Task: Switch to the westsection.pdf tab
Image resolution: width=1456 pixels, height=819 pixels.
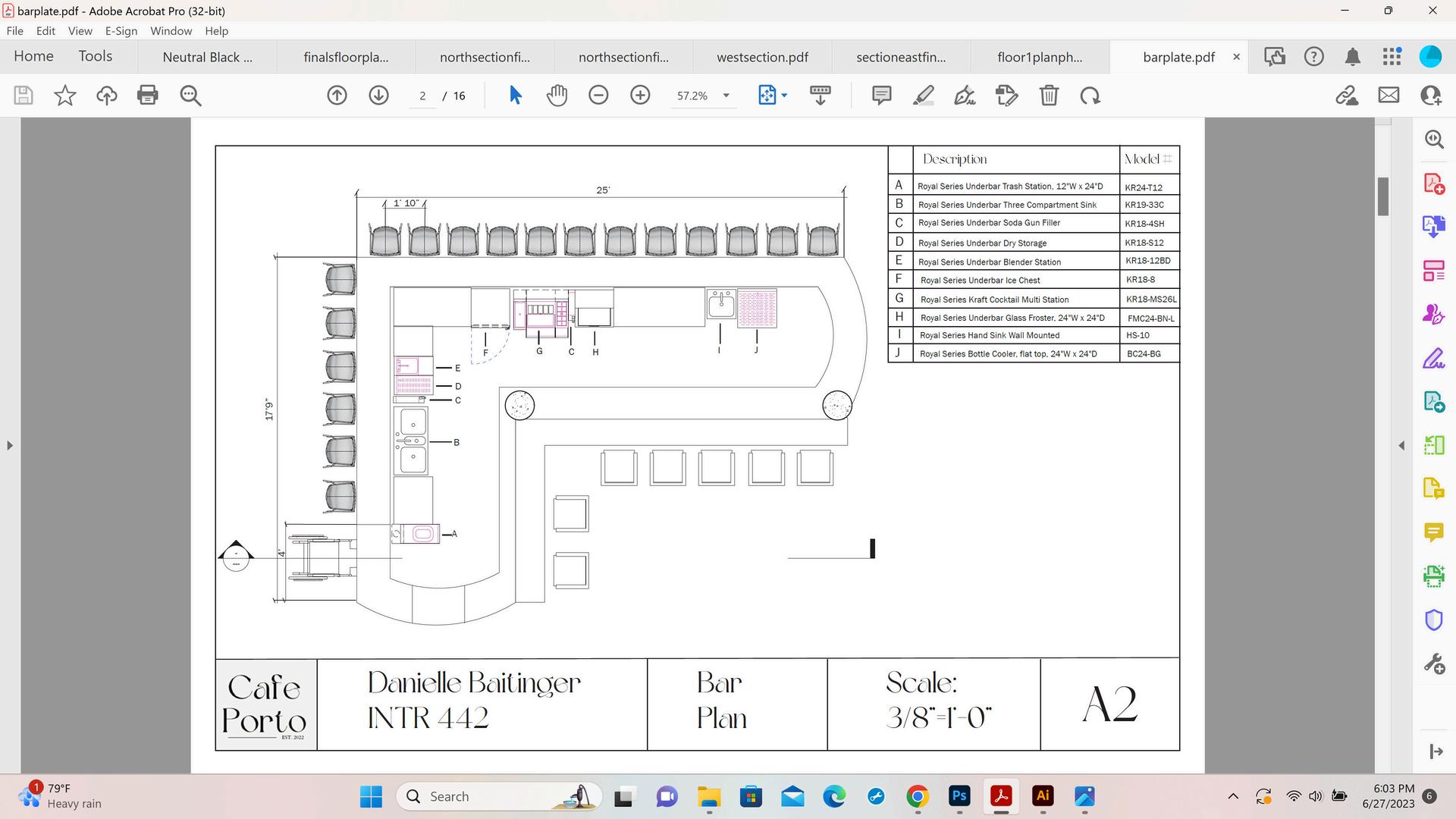Action: (x=762, y=57)
